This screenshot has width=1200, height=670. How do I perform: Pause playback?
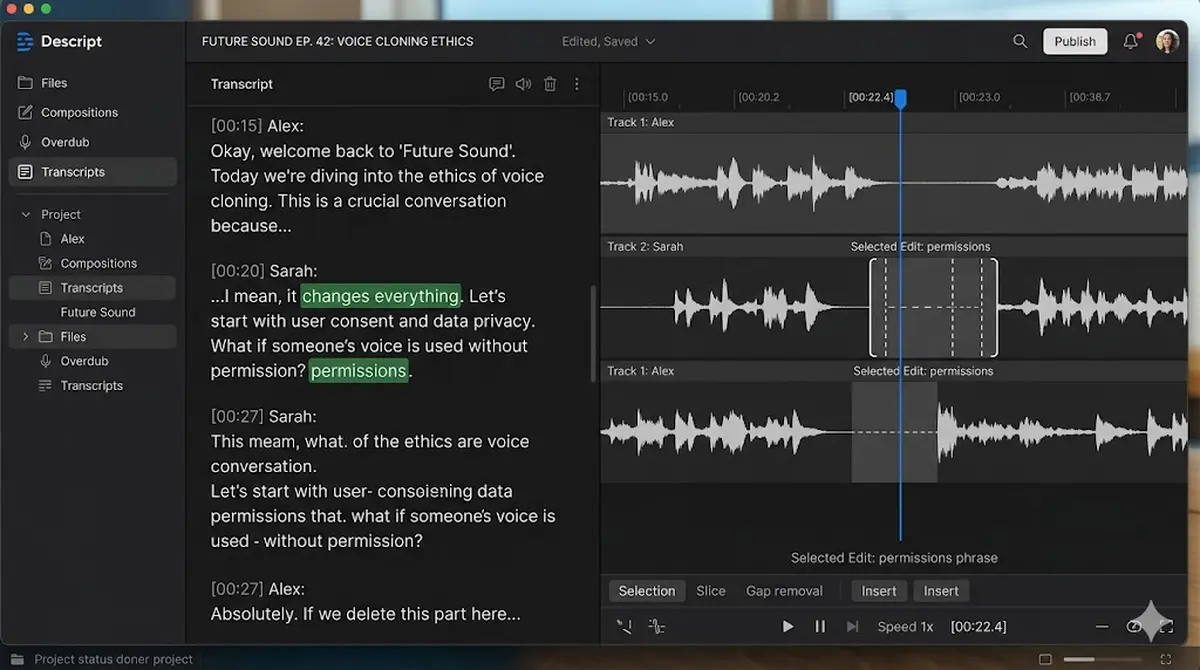820,627
